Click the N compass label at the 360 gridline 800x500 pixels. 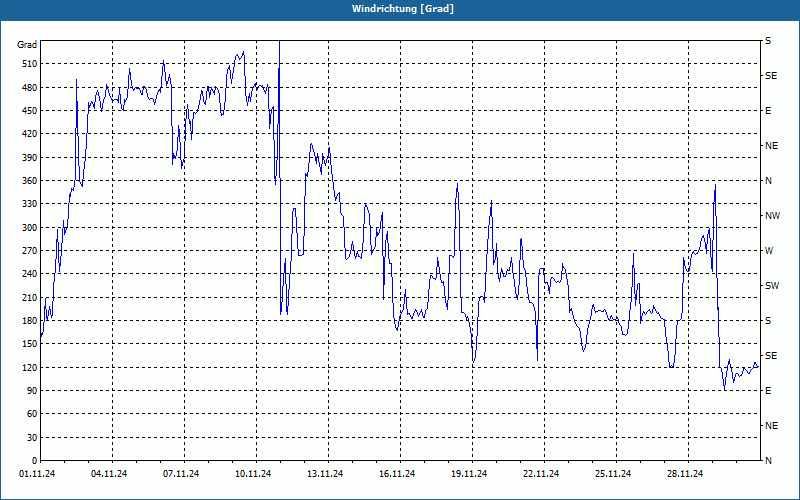point(768,181)
